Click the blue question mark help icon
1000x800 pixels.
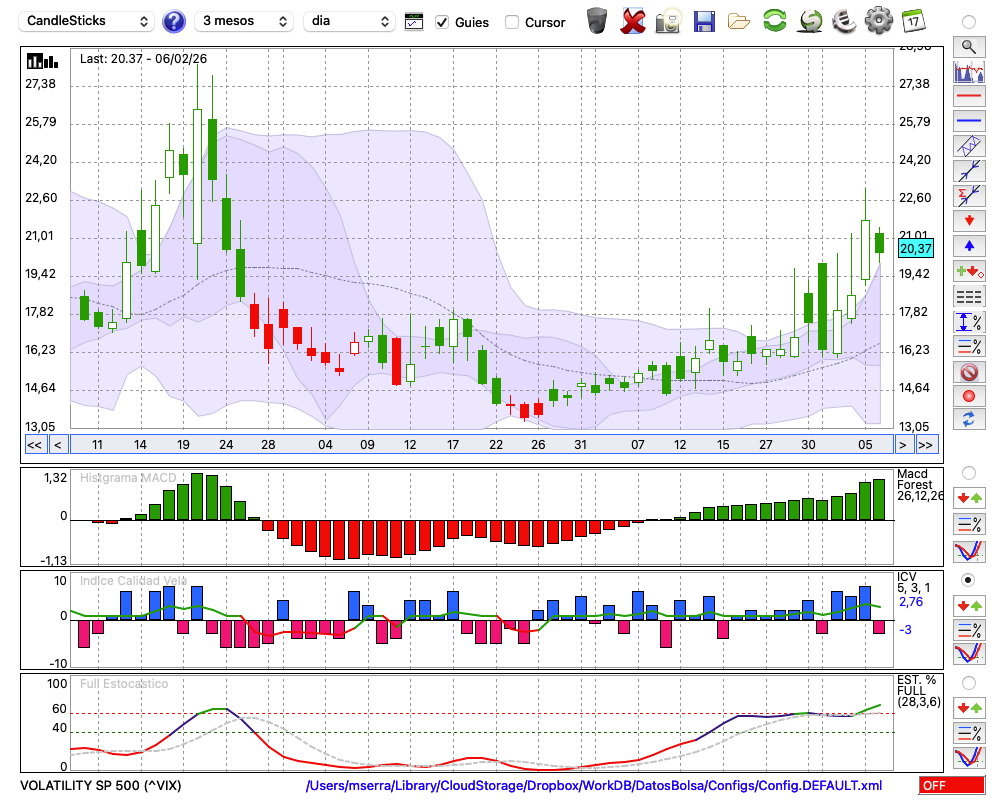coord(174,21)
